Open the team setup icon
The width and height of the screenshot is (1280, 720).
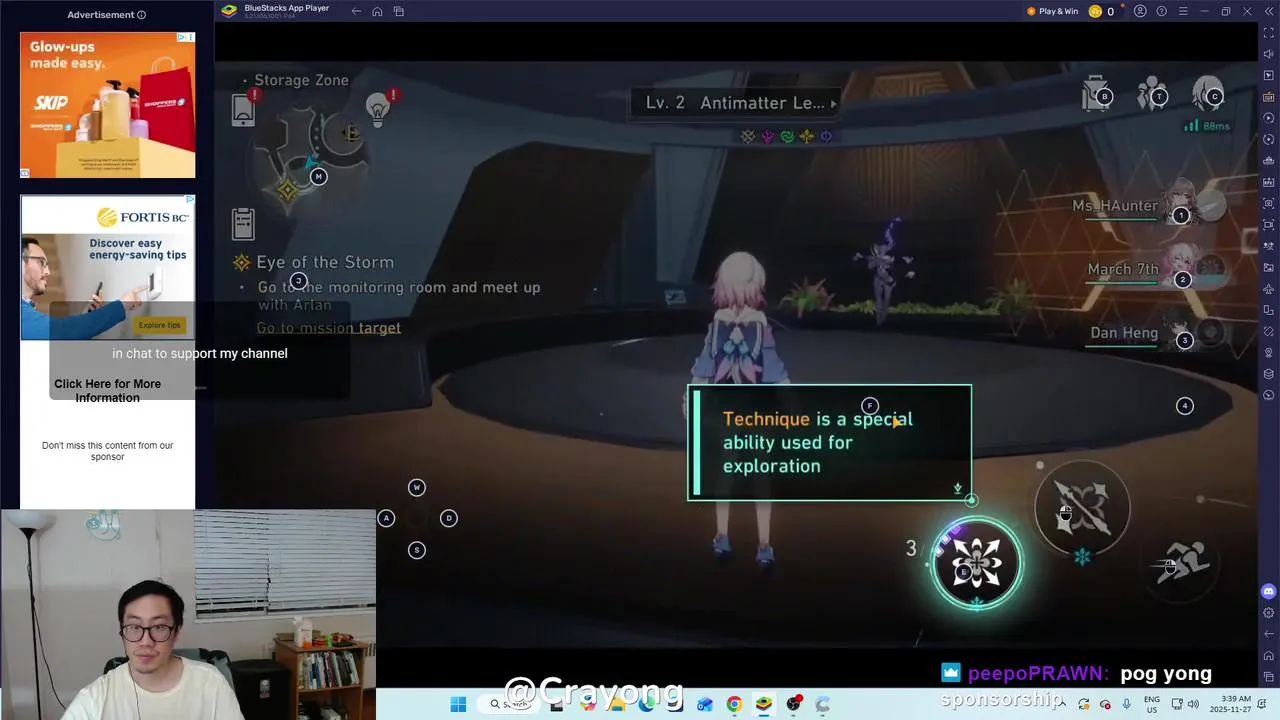[x=1152, y=94]
